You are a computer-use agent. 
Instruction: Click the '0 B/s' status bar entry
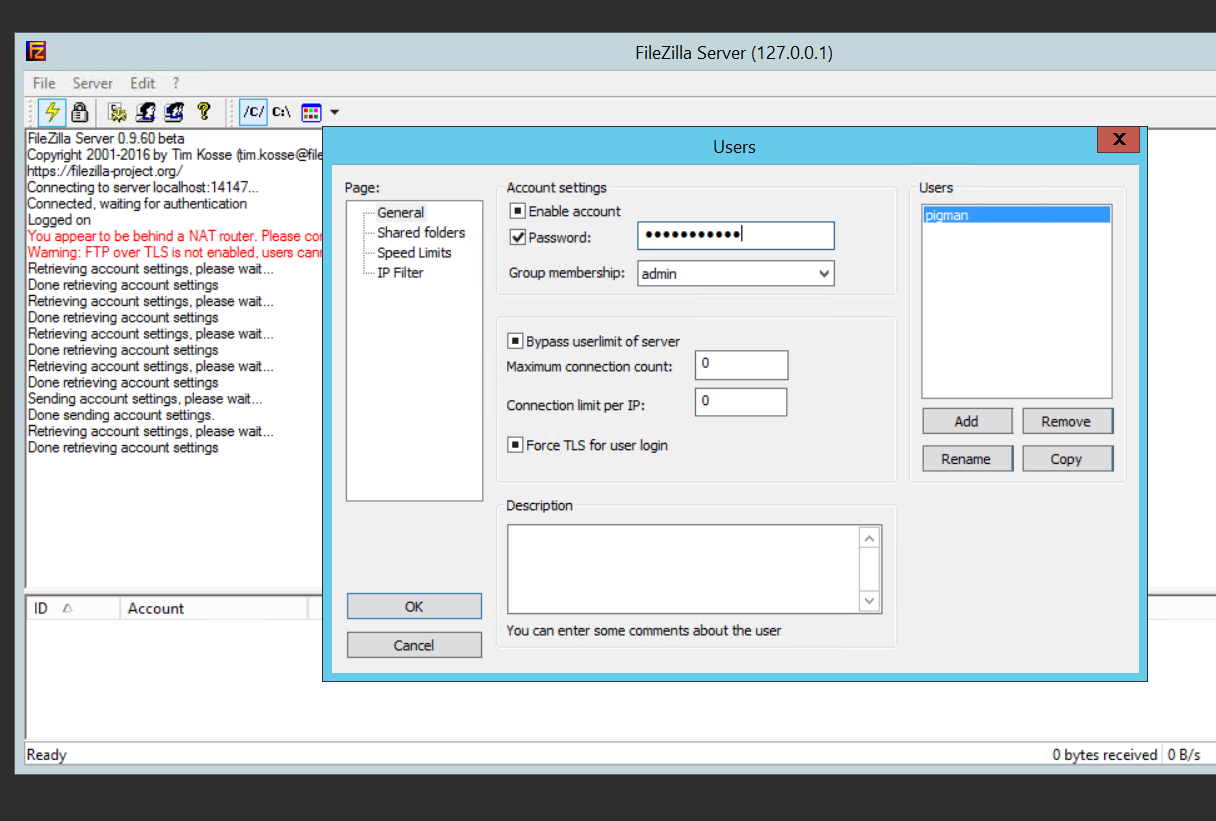(1184, 755)
